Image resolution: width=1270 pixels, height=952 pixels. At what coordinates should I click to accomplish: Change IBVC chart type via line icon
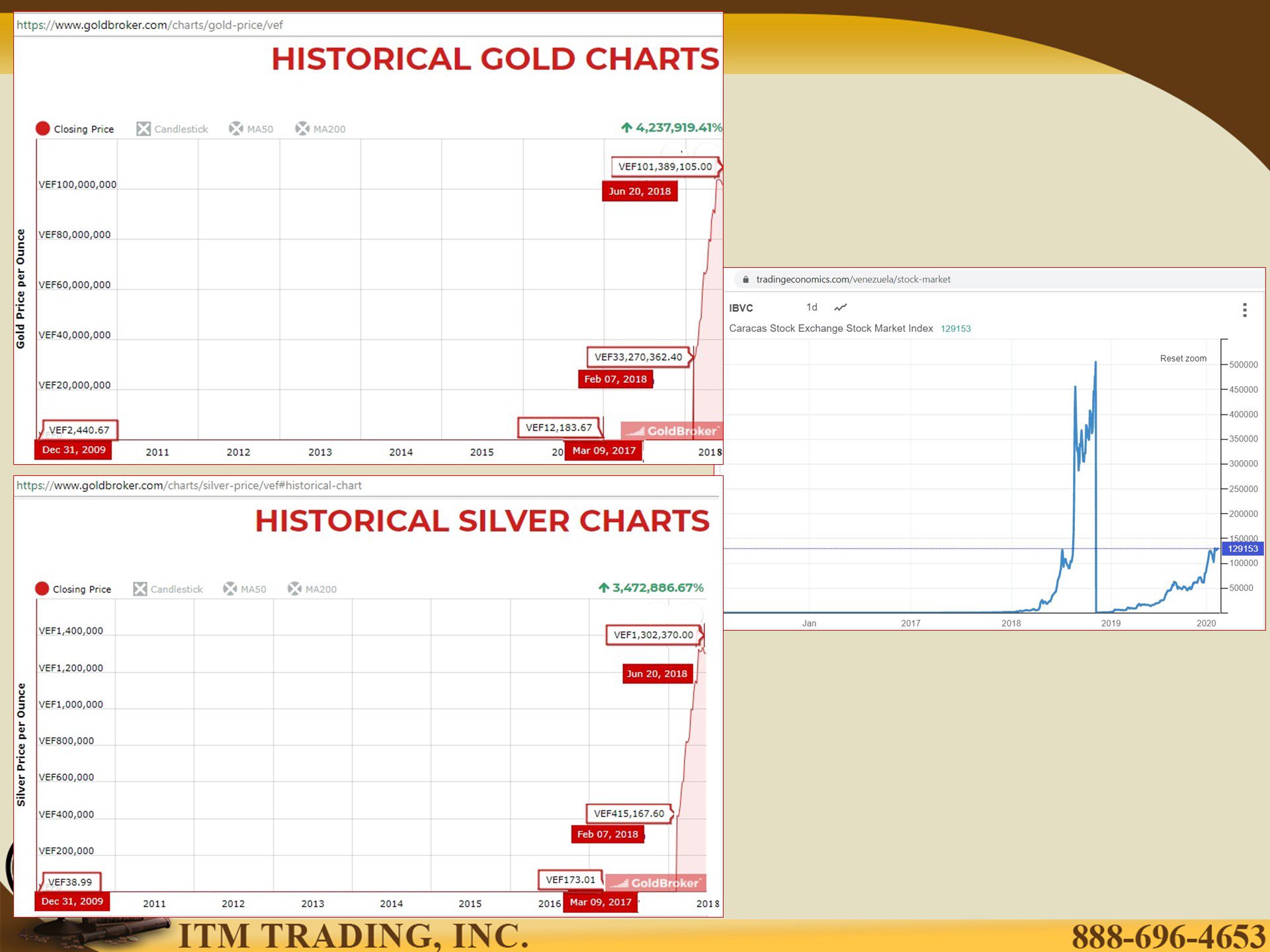840,307
